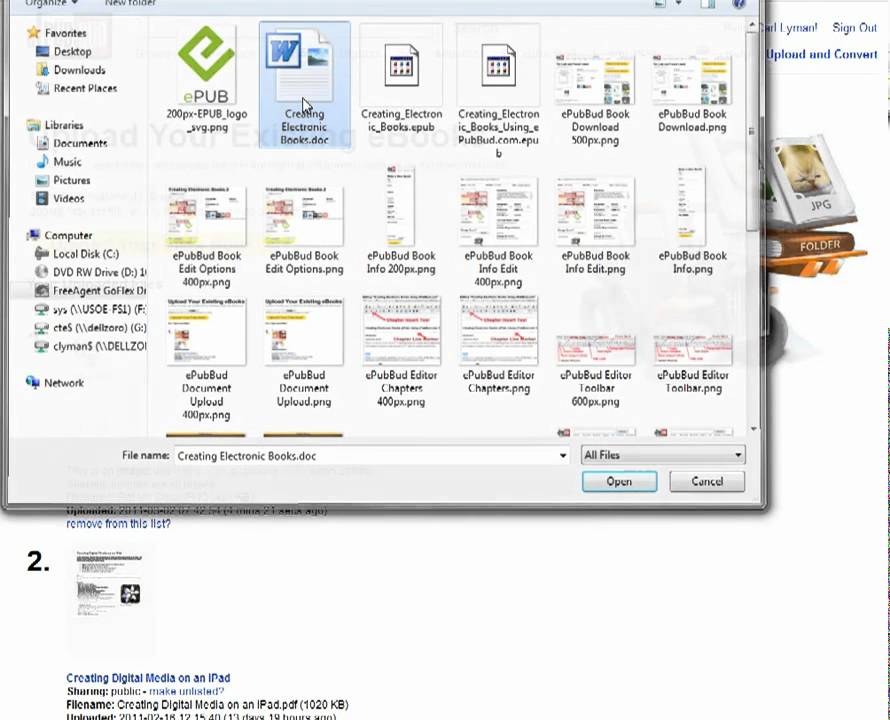Select ePubBud Book Info.png thumbnail
The height and width of the screenshot is (720, 890).
pos(692,221)
